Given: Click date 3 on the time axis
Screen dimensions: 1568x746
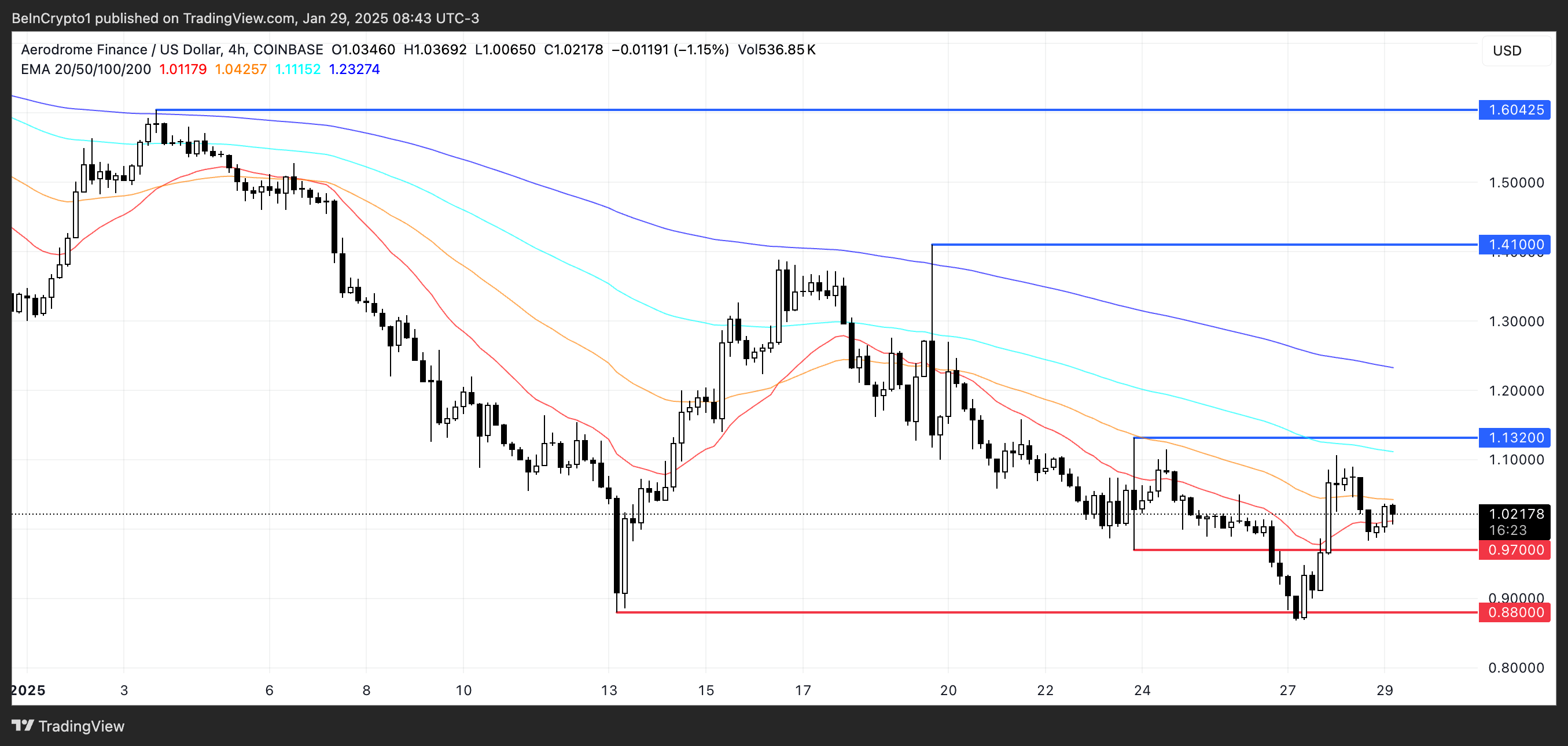Looking at the screenshot, I should (x=124, y=690).
